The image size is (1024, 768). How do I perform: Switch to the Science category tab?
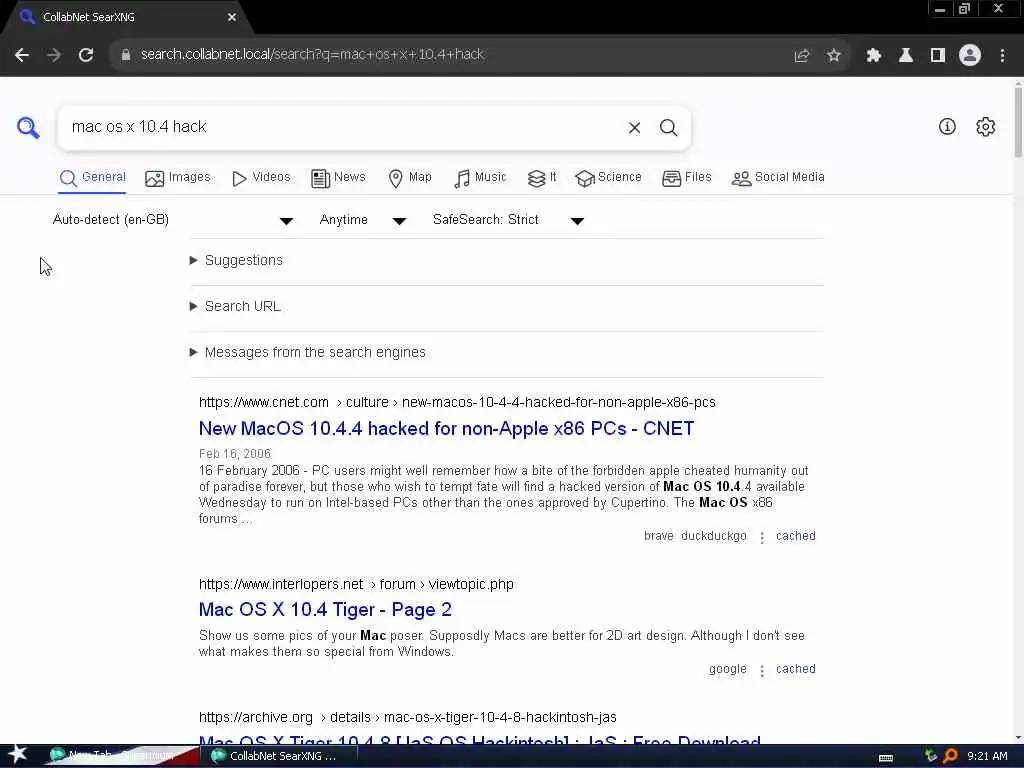608,178
